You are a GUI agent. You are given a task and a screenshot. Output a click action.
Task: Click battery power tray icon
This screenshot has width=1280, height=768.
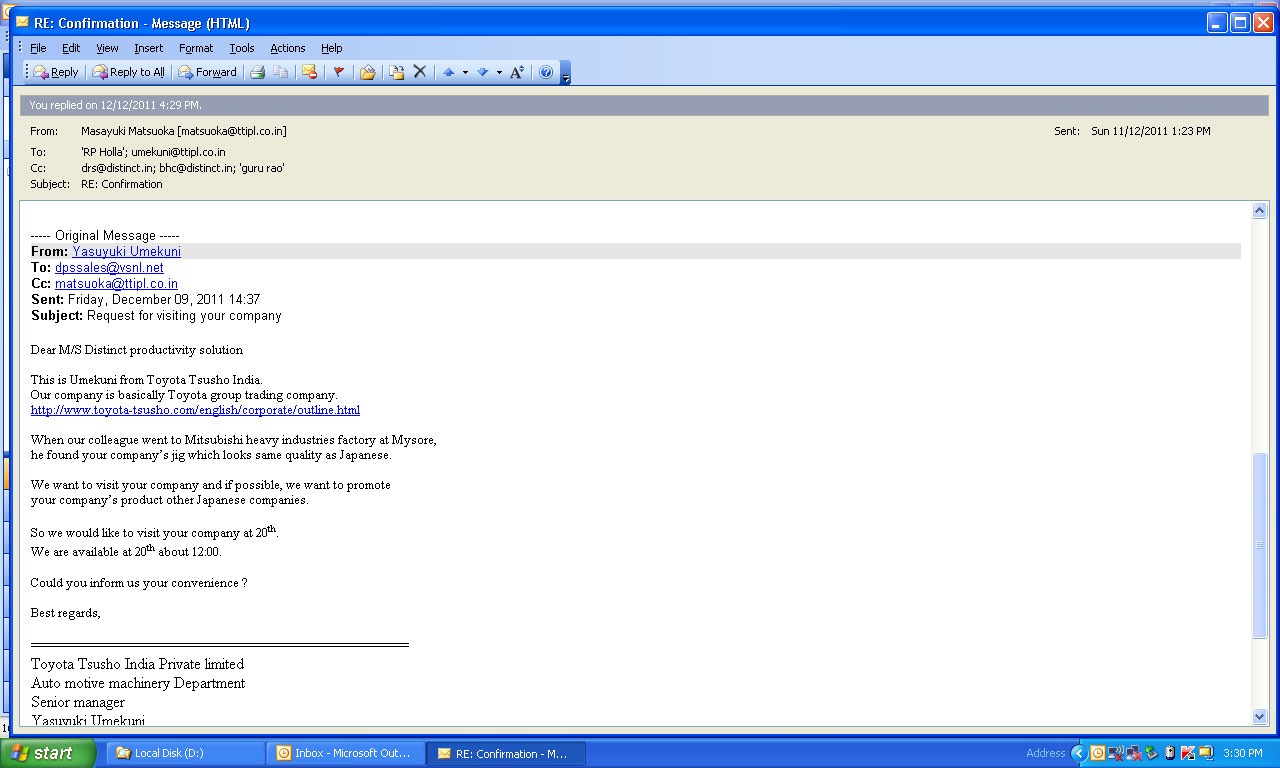click(1170, 753)
